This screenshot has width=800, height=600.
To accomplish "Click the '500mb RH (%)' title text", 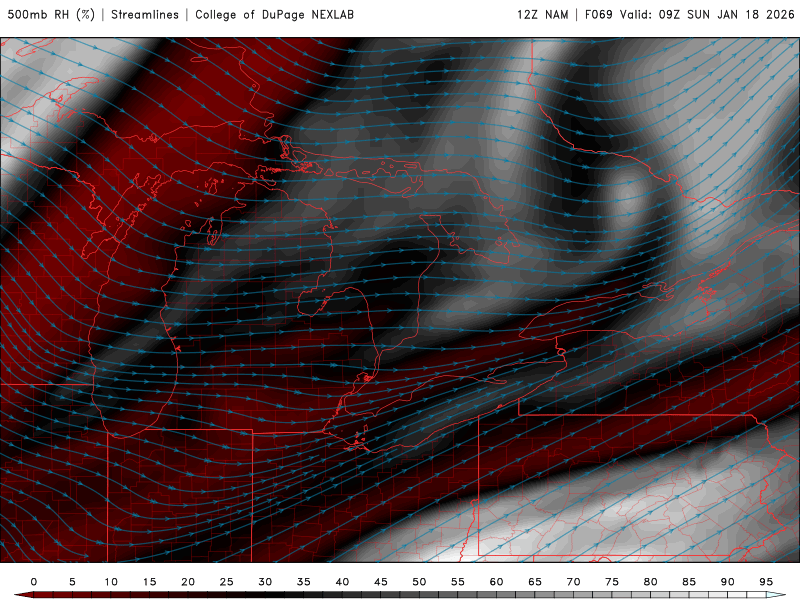I will 51,15.
